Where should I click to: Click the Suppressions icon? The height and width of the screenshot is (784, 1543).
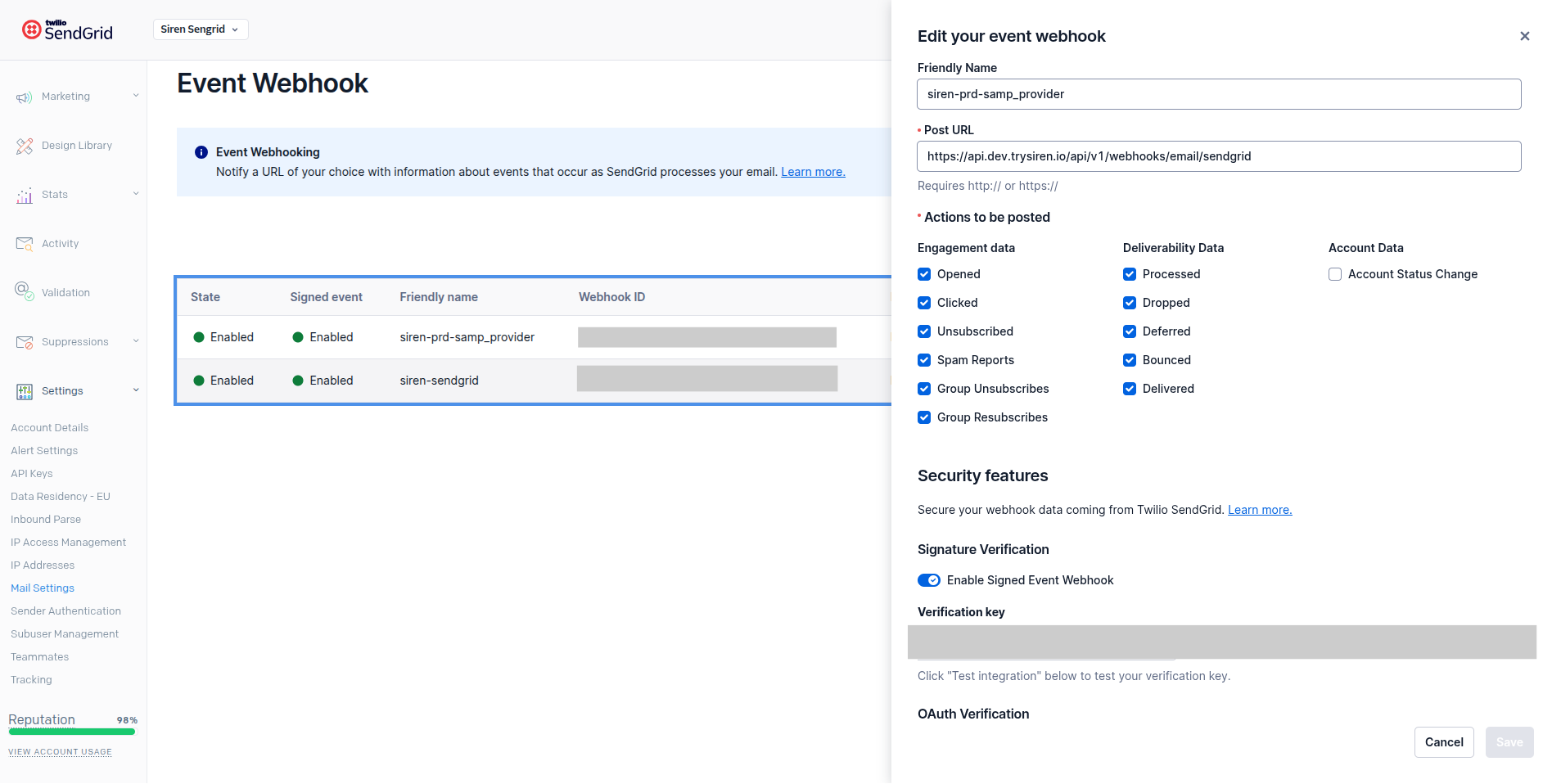(x=24, y=341)
